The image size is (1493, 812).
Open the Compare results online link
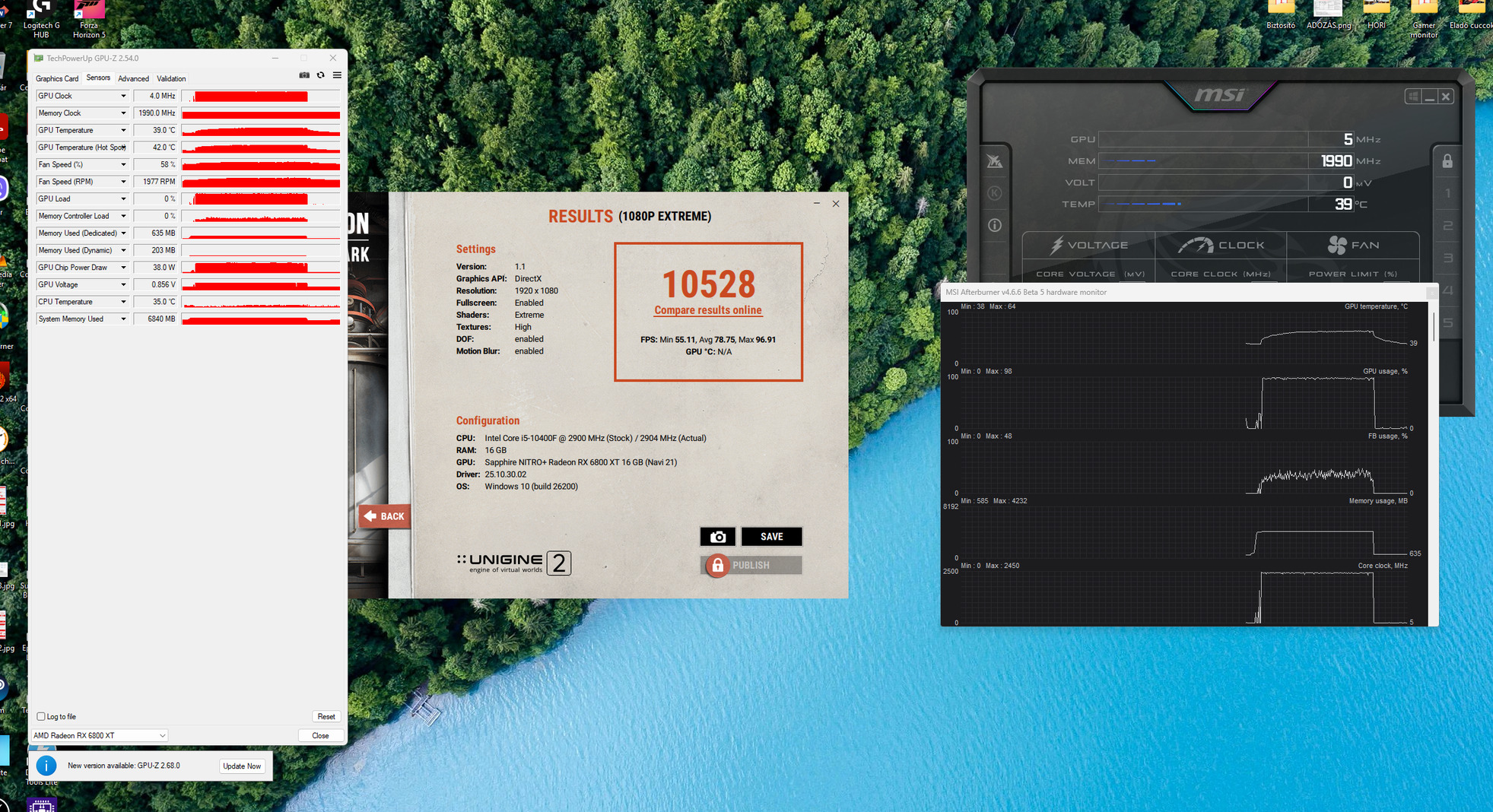[x=708, y=310]
